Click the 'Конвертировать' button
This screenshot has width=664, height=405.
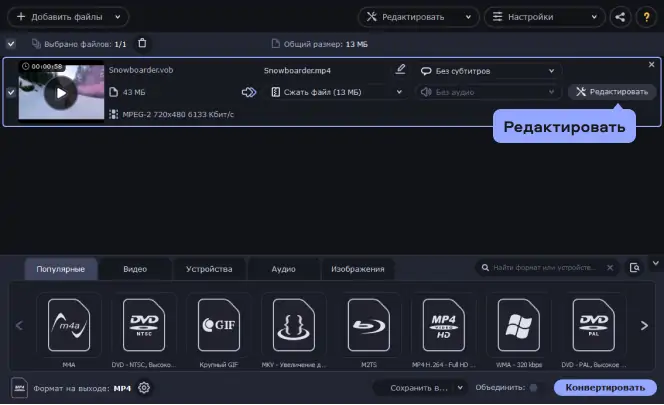coord(605,388)
